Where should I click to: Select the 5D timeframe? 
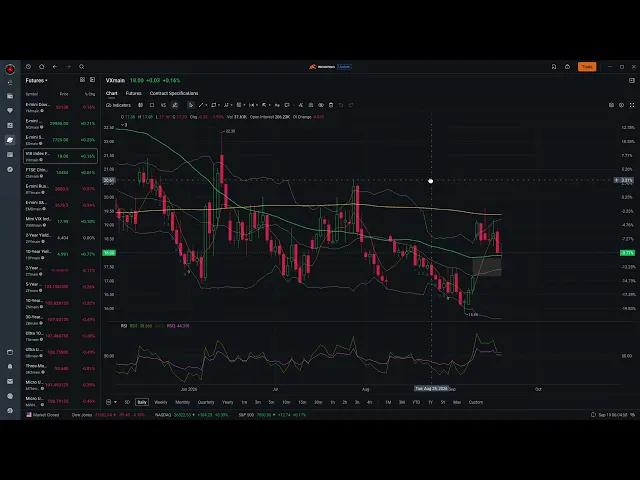pos(127,402)
